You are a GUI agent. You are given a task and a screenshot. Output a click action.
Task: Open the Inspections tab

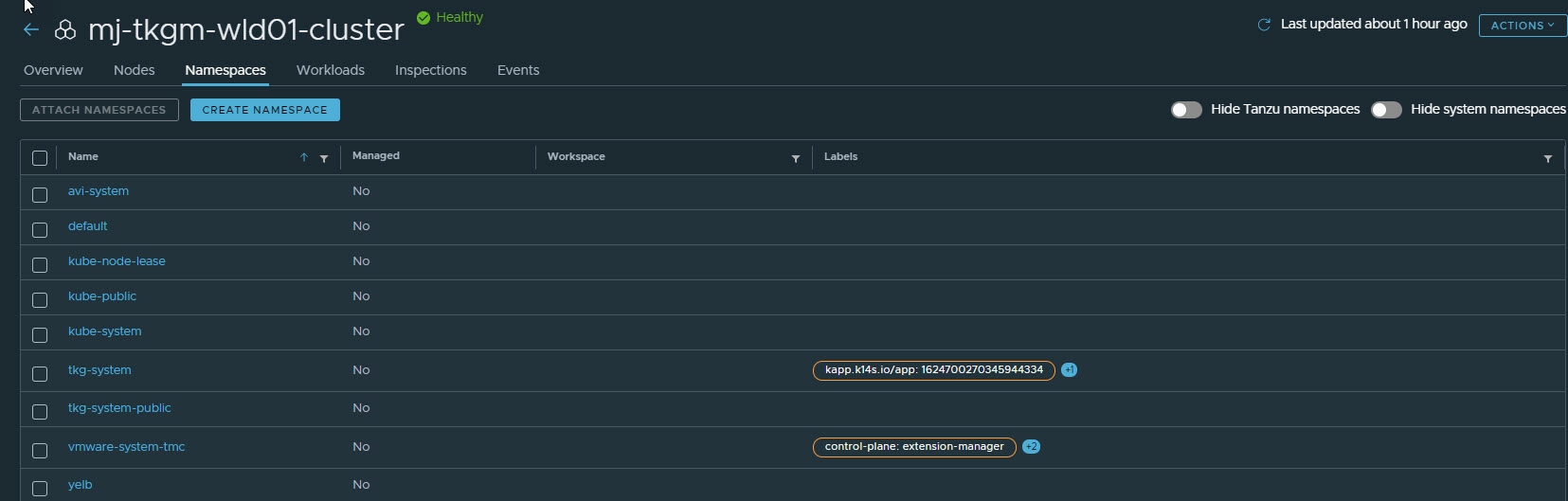click(430, 70)
